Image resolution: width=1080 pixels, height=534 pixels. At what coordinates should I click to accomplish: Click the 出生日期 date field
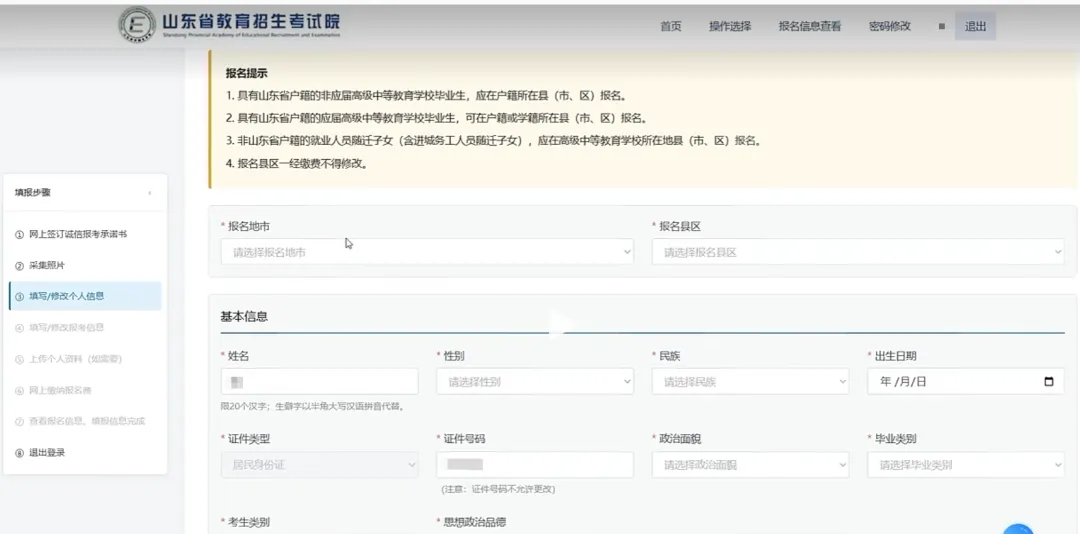966,382
